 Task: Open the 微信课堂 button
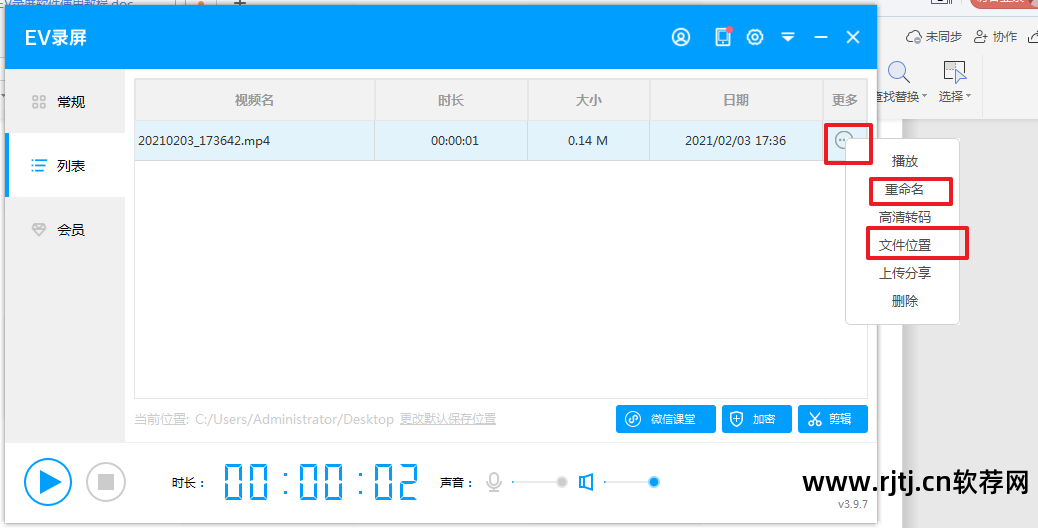(665, 419)
